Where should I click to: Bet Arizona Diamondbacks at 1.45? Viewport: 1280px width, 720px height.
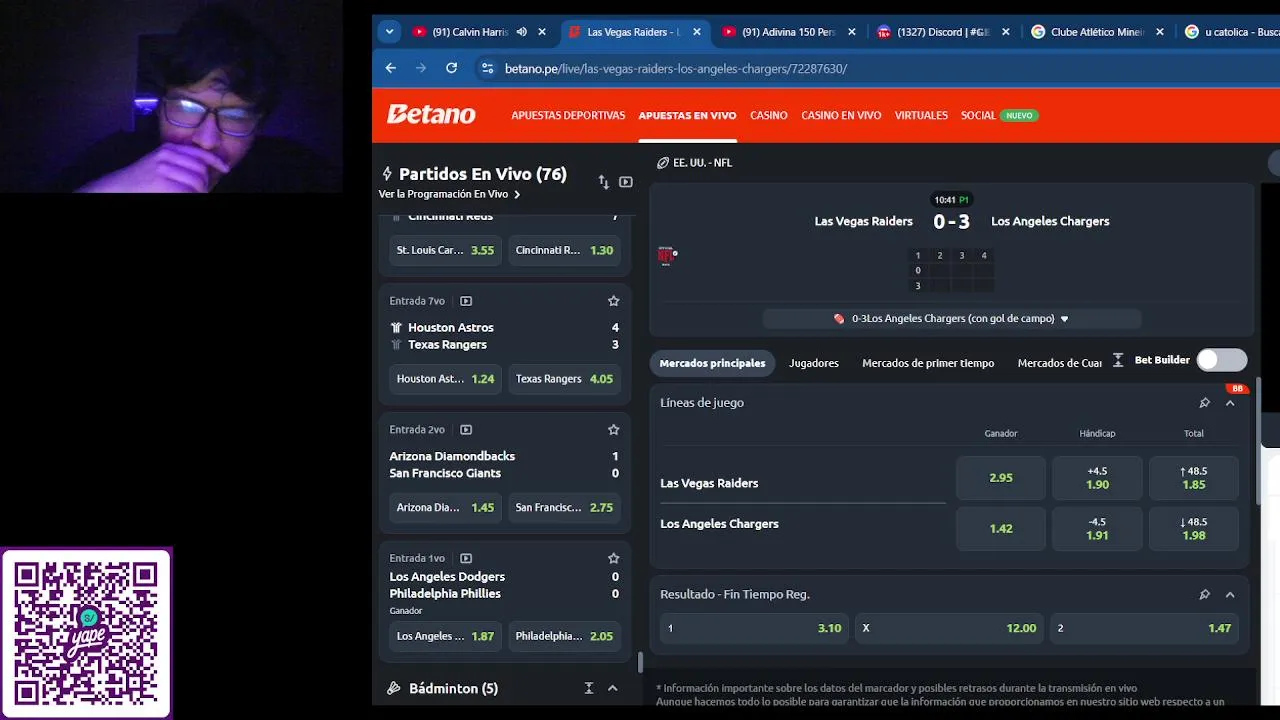coord(445,507)
